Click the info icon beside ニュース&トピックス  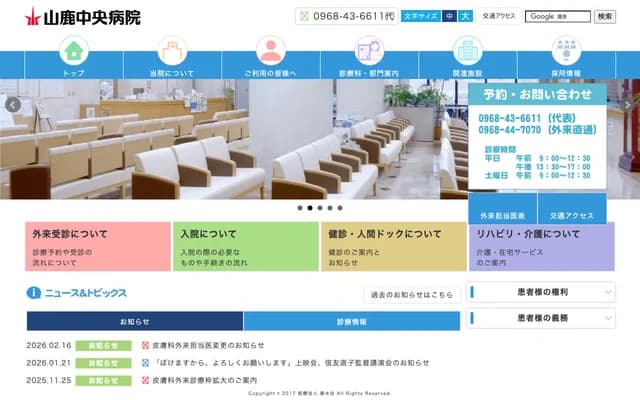coord(33,293)
